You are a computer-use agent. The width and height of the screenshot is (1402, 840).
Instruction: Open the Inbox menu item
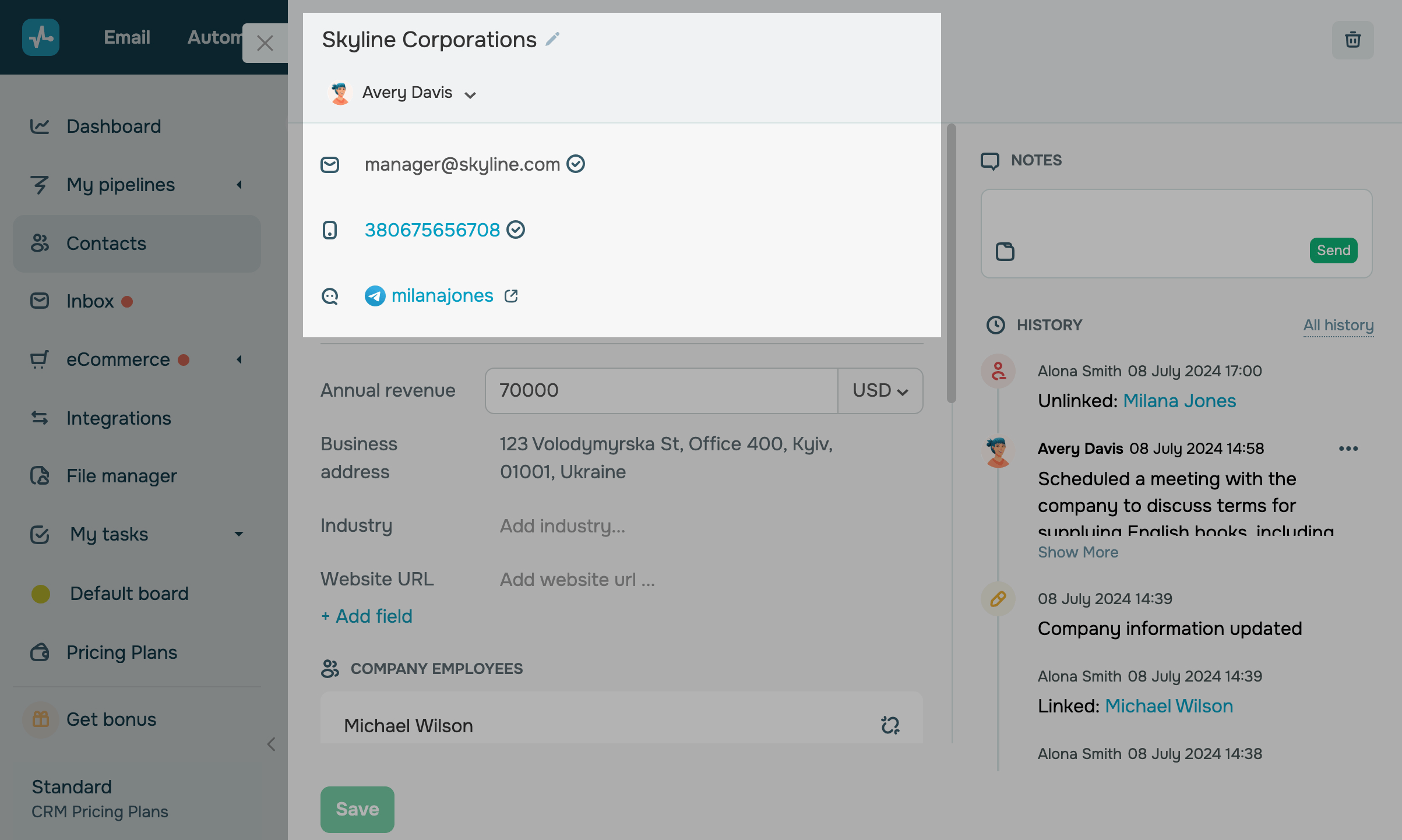(x=90, y=301)
